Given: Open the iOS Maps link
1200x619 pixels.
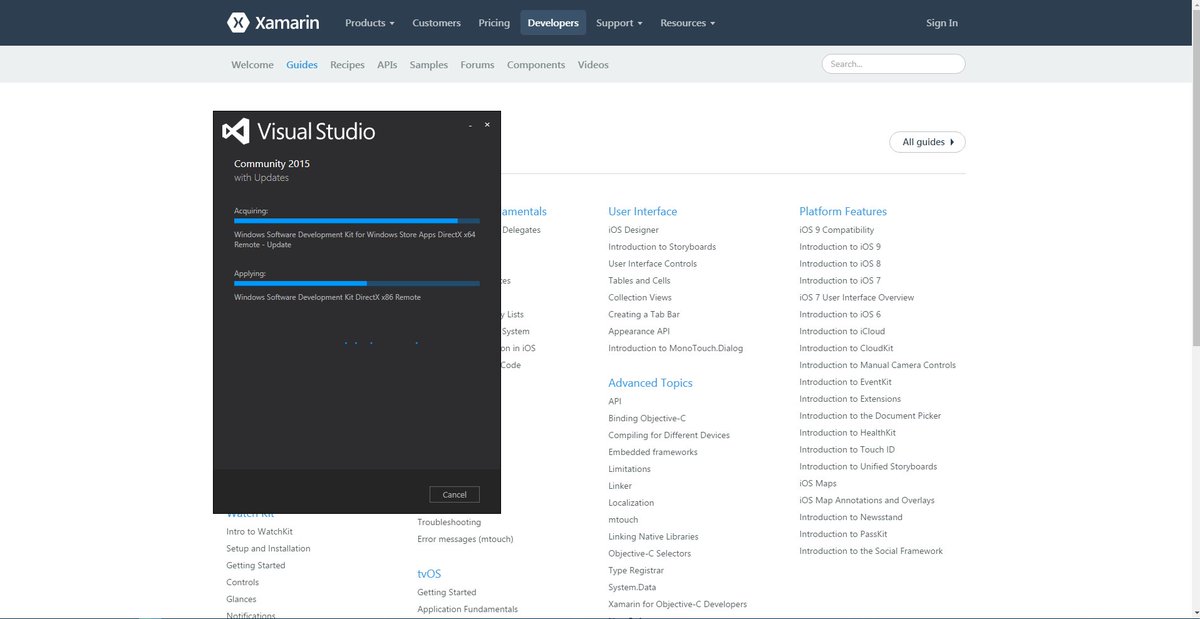Looking at the screenshot, I should [x=818, y=484].
